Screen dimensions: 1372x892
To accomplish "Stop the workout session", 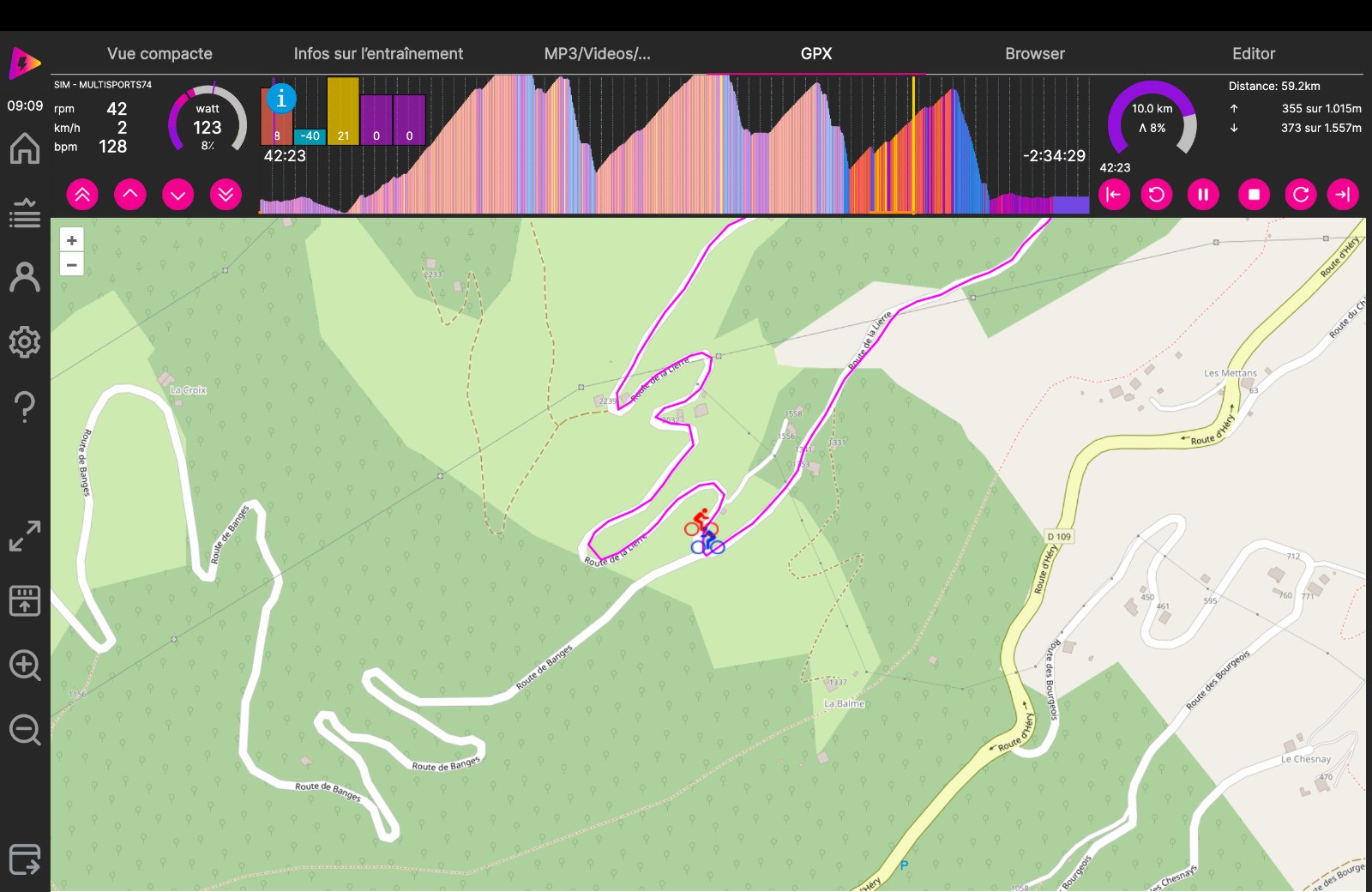I will [x=1254, y=195].
